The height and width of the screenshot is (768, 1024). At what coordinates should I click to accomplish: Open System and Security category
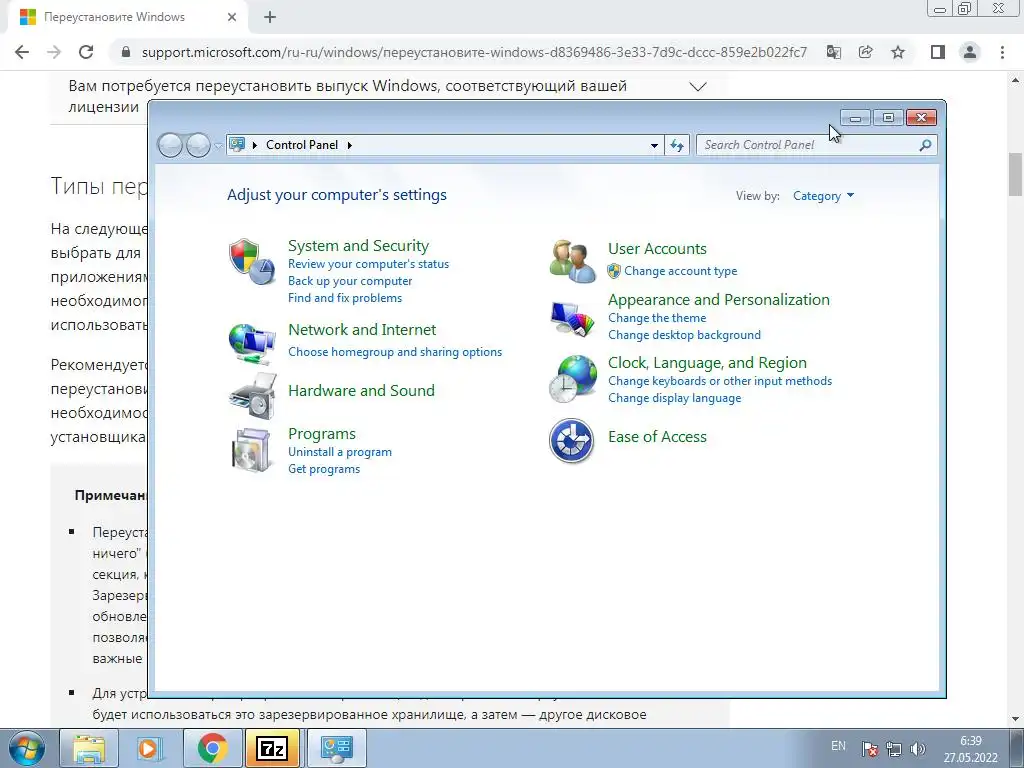pyautogui.click(x=359, y=246)
